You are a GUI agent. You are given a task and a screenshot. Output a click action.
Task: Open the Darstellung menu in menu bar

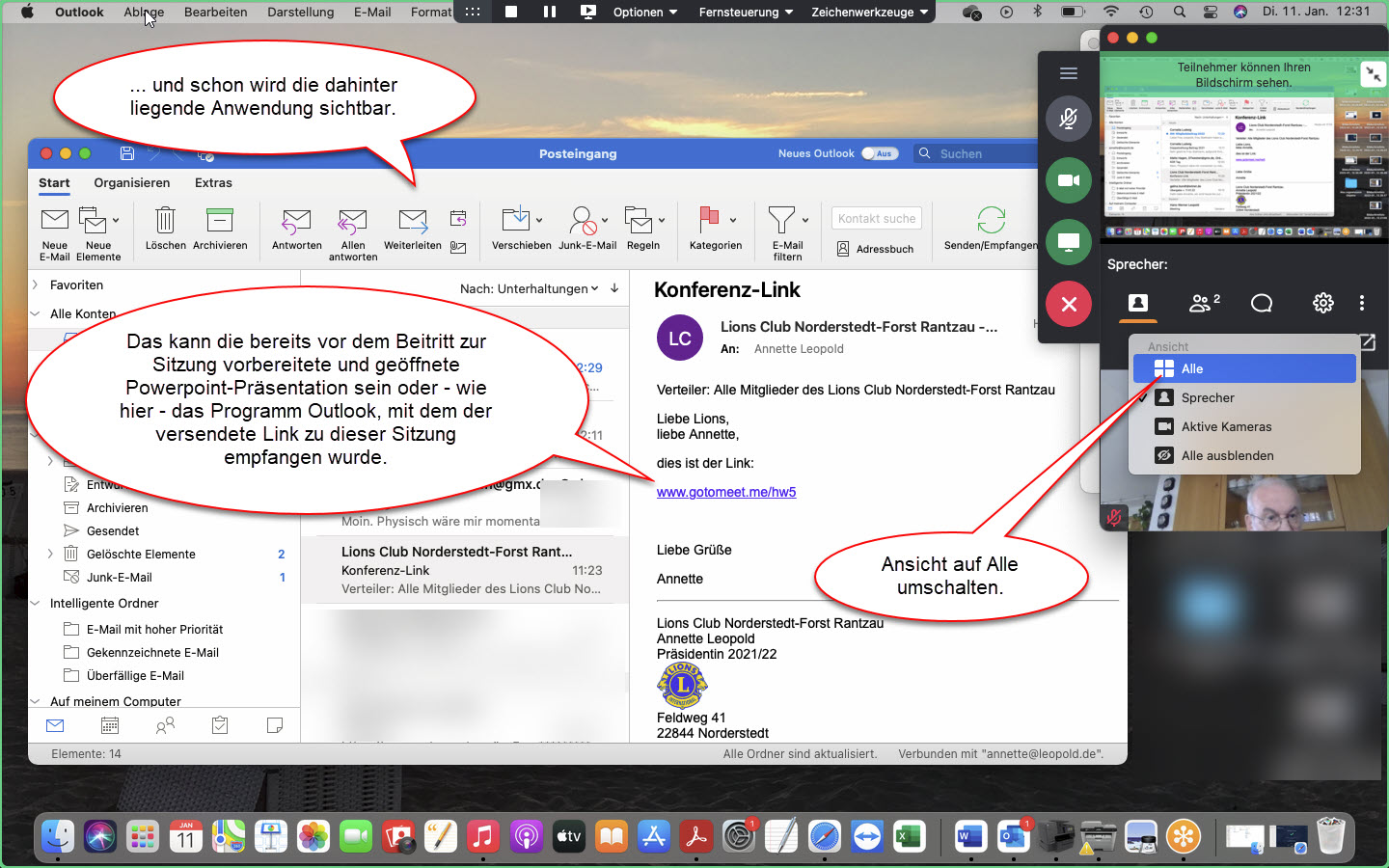(x=301, y=12)
